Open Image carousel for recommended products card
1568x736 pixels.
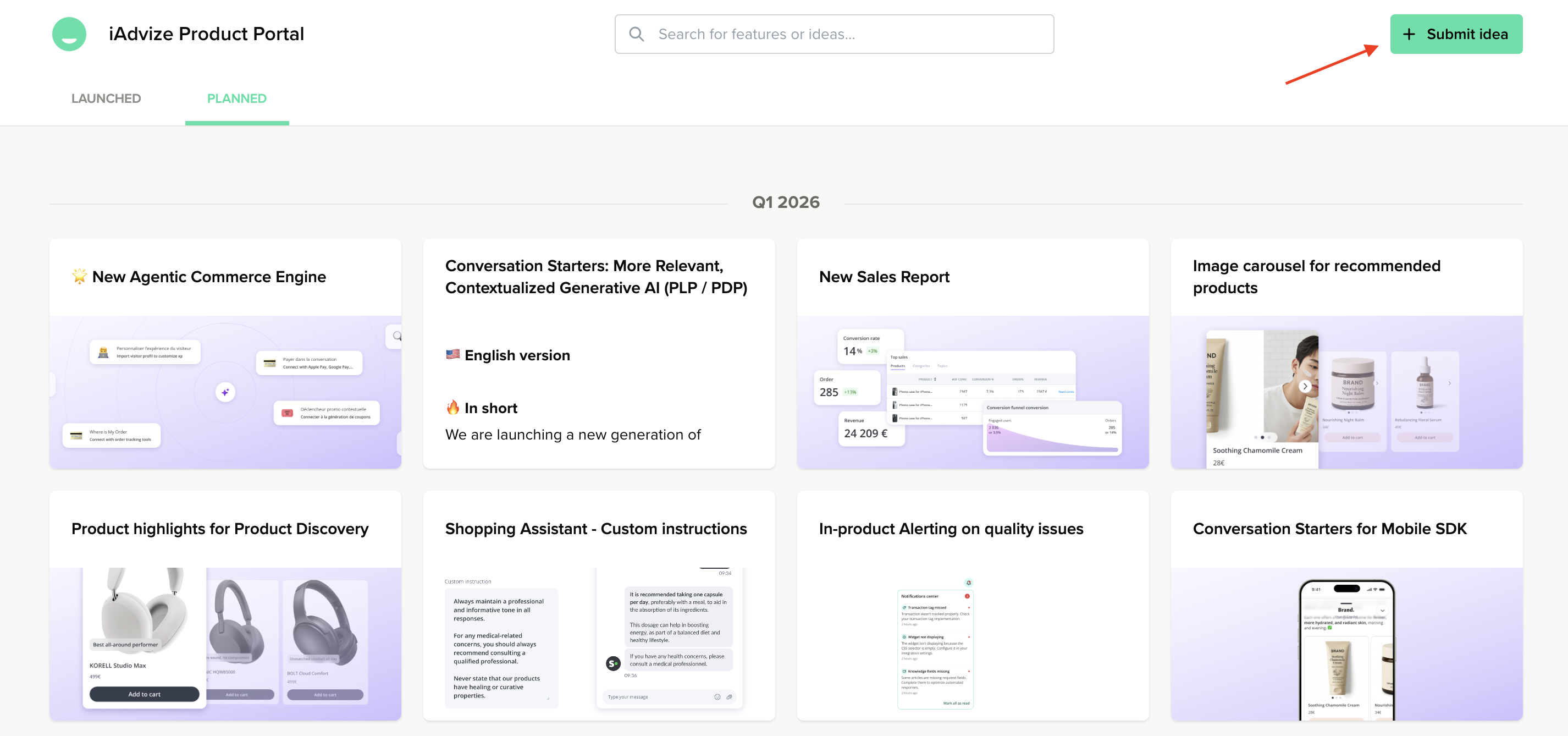[1316, 276]
